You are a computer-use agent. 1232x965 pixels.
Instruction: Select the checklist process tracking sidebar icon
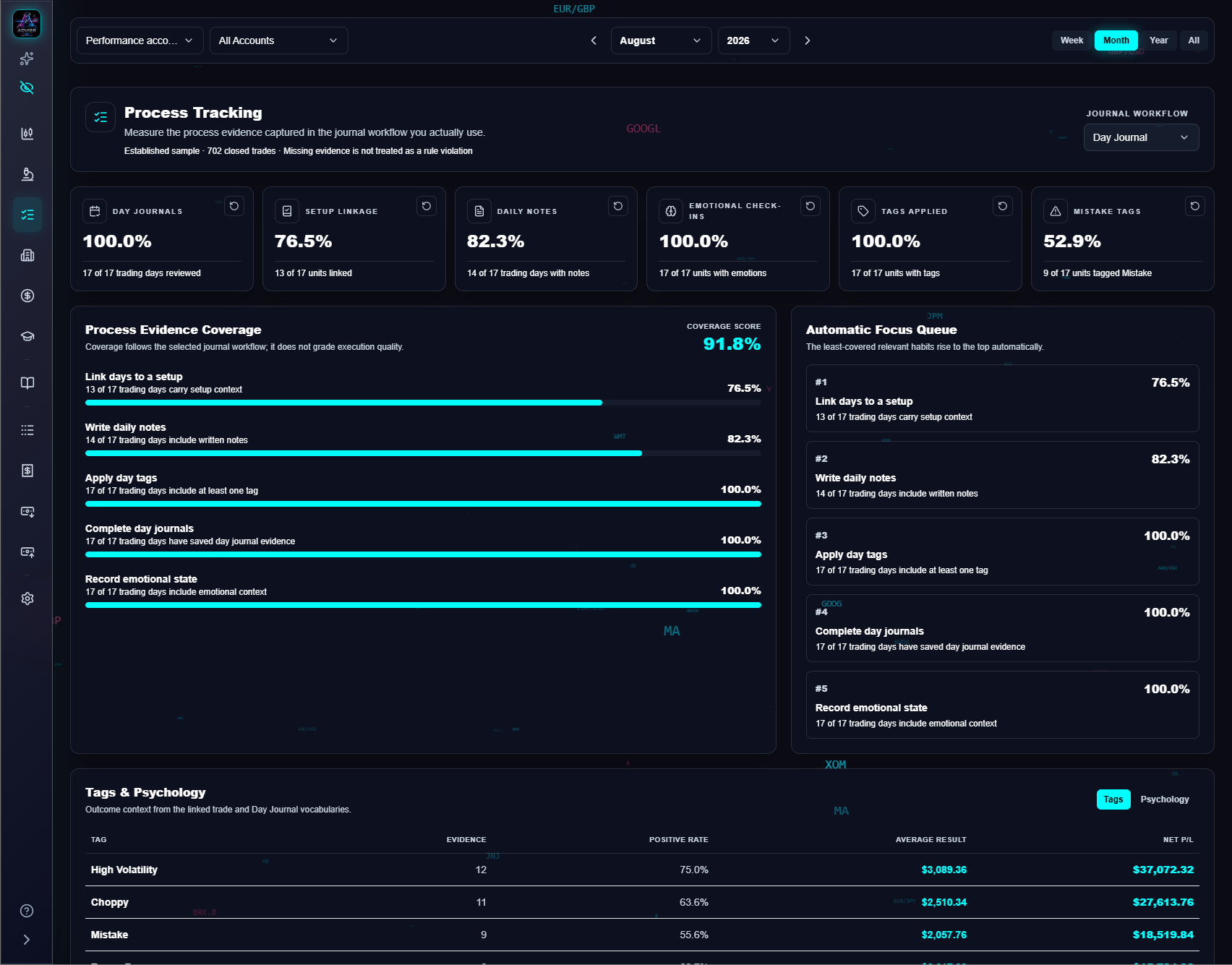[x=27, y=215]
